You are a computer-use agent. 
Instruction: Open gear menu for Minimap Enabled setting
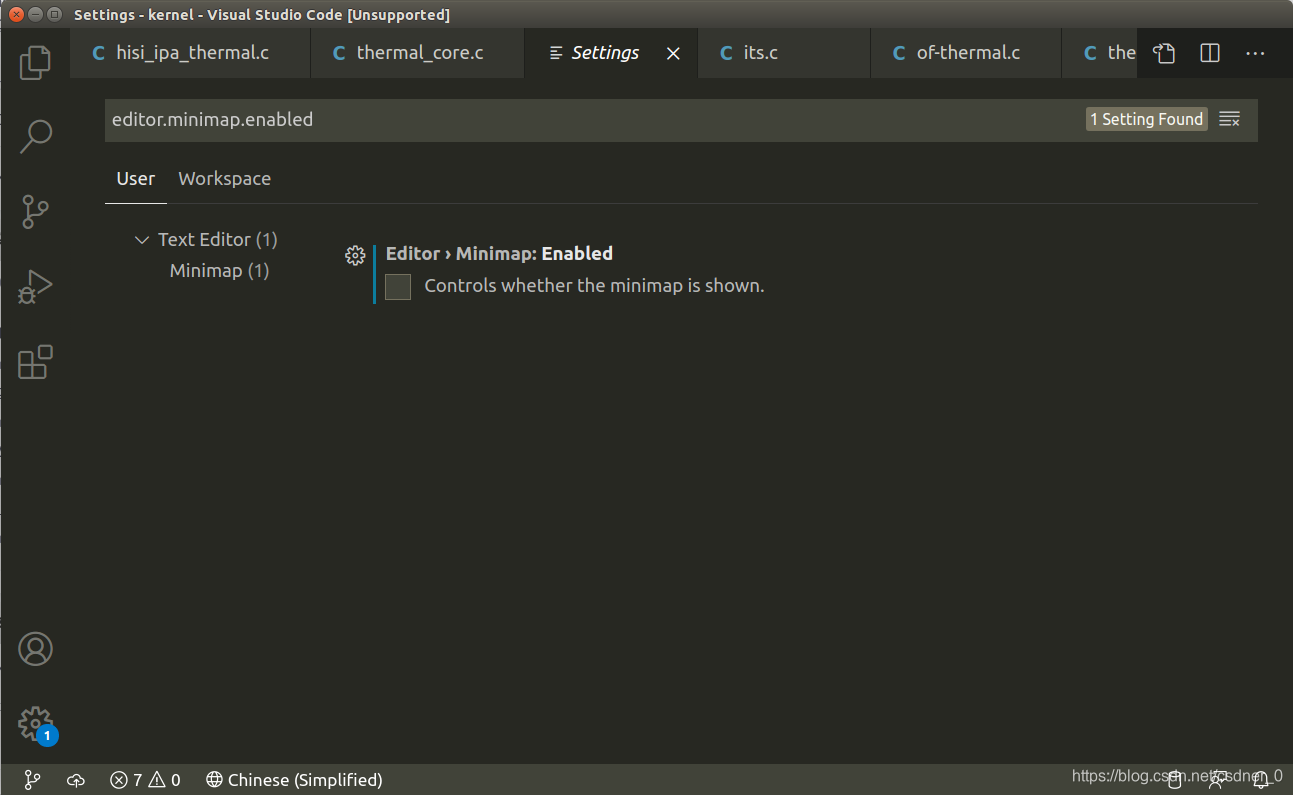pyautogui.click(x=355, y=255)
